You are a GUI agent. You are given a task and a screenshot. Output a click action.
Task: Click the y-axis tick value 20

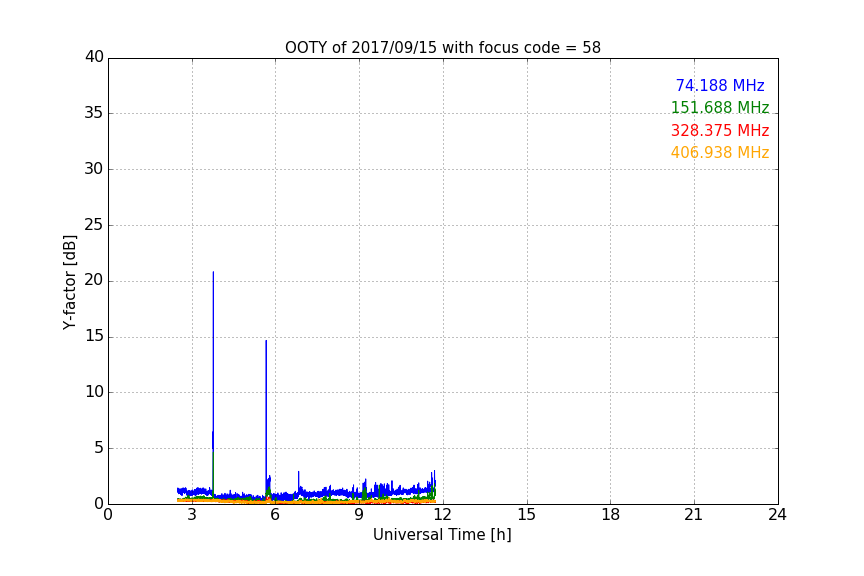pyautogui.click(x=94, y=280)
